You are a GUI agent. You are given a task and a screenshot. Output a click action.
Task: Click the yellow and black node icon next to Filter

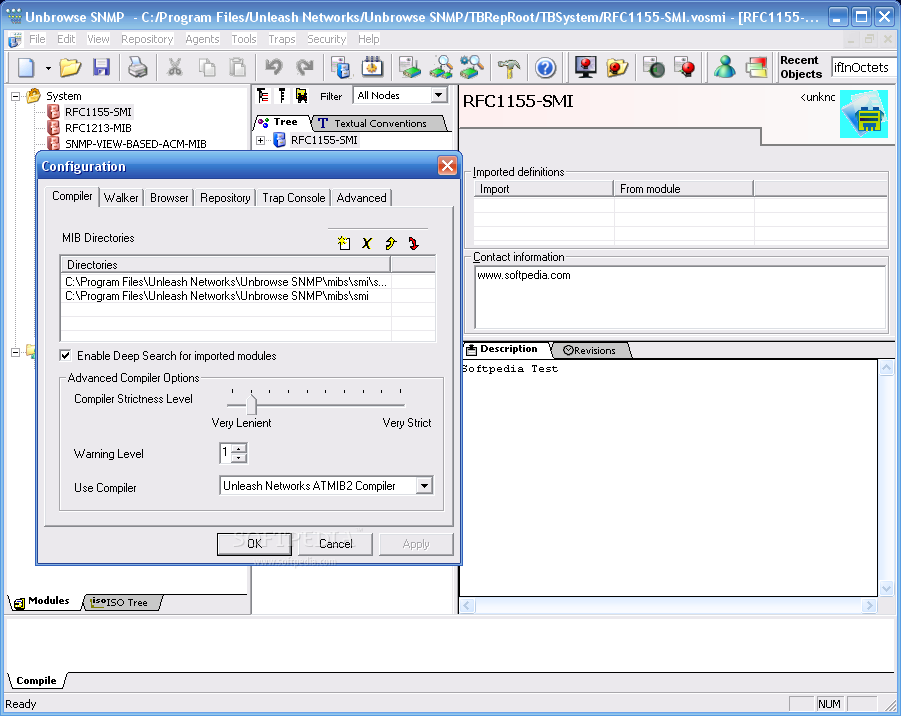tap(301, 95)
